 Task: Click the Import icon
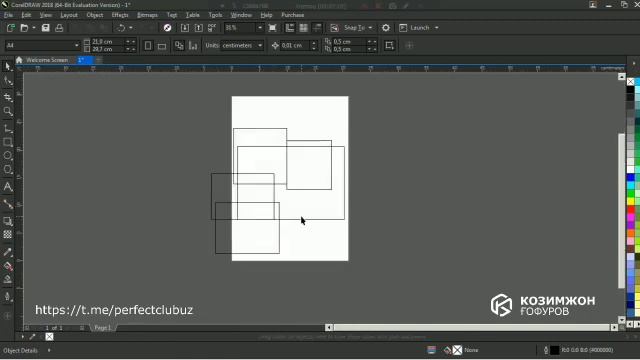tap(184, 28)
